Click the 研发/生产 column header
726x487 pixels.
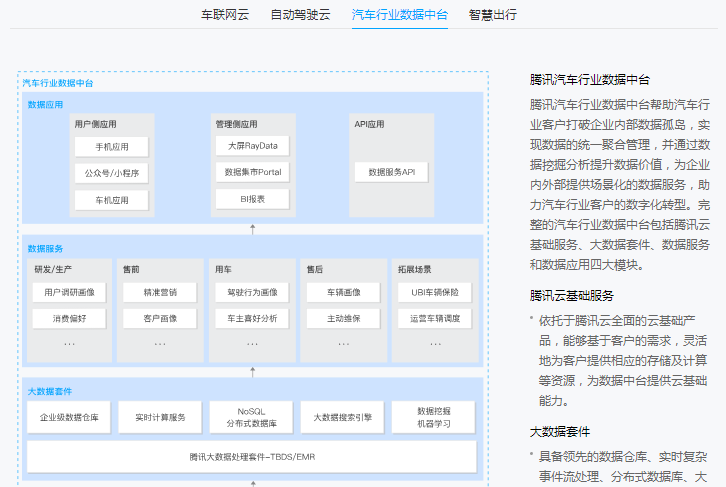53,269
